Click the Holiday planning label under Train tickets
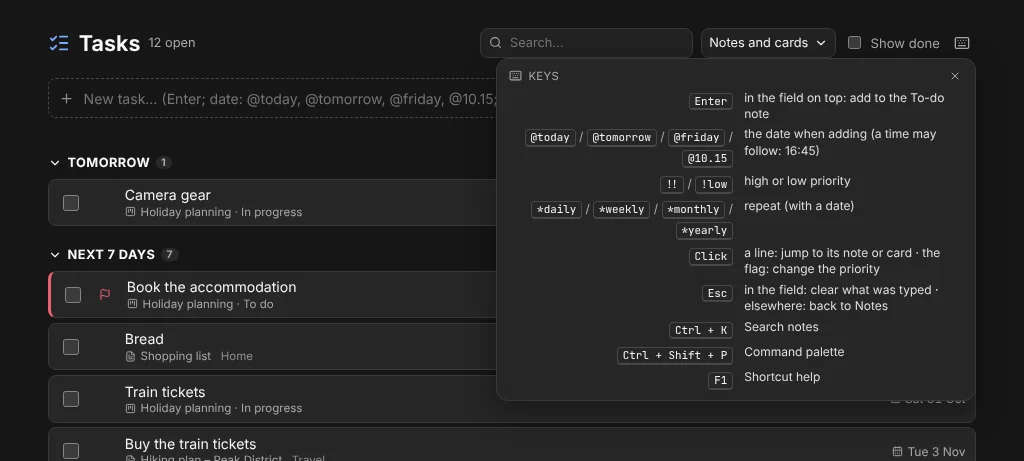Viewport: 1024px width, 461px height. pyautogui.click(x=185, y=408)
